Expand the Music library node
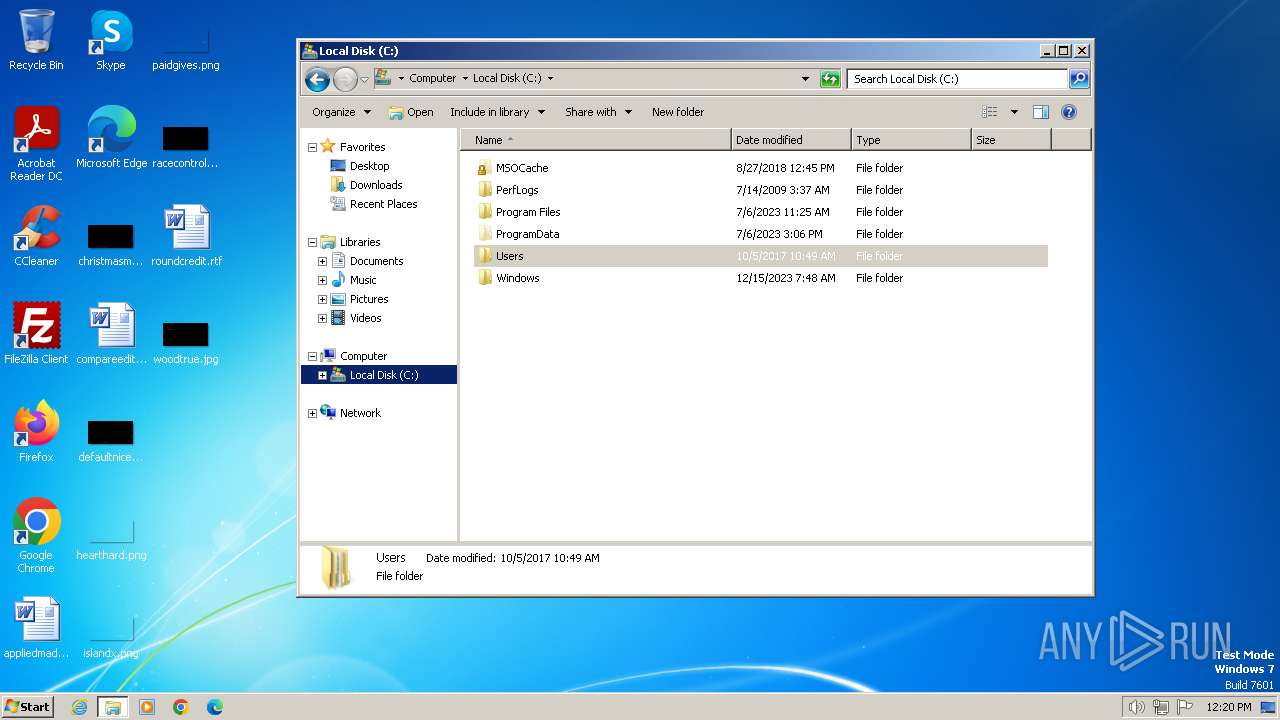This screenshot has height=720, width=1280. (x=322, y=280)
